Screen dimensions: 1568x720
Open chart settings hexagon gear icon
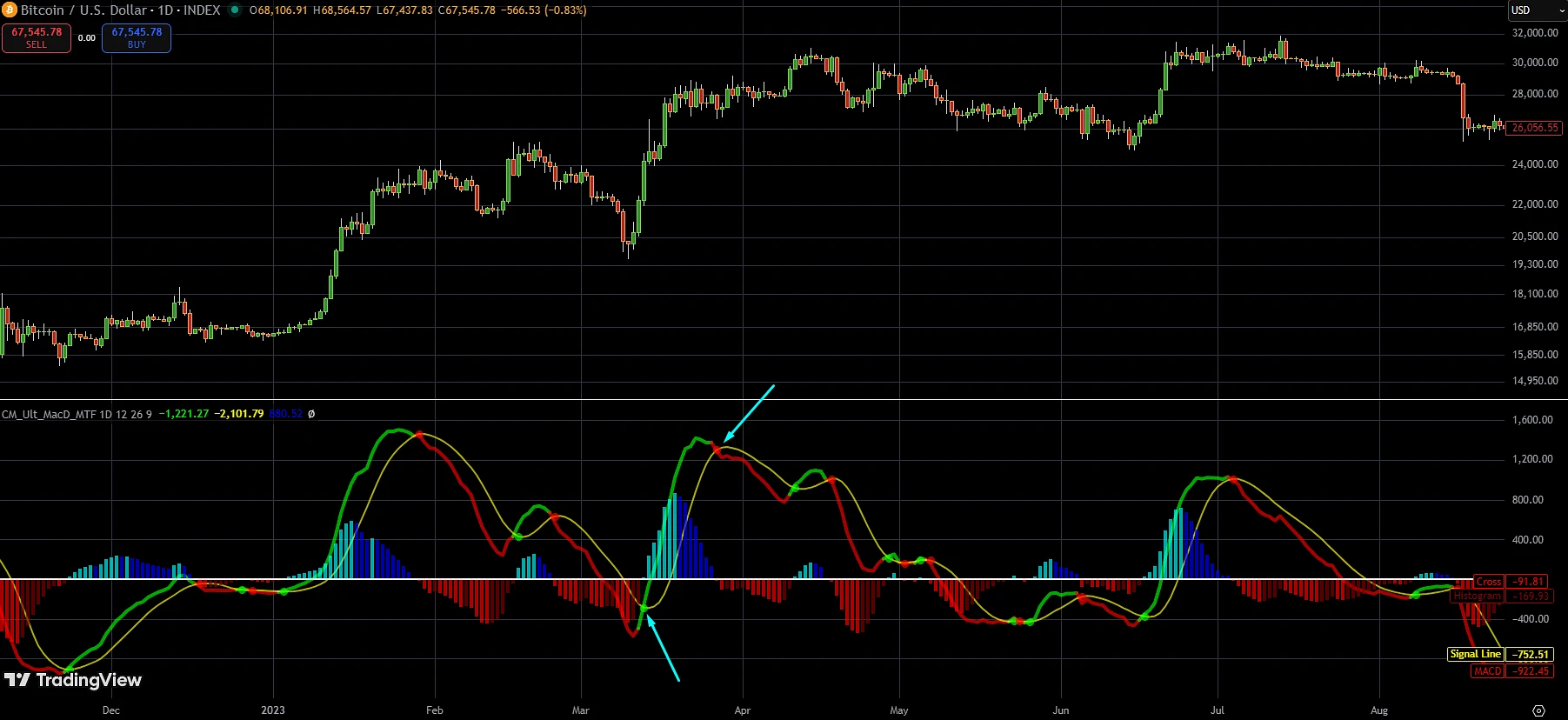(x=1538, y=710)
